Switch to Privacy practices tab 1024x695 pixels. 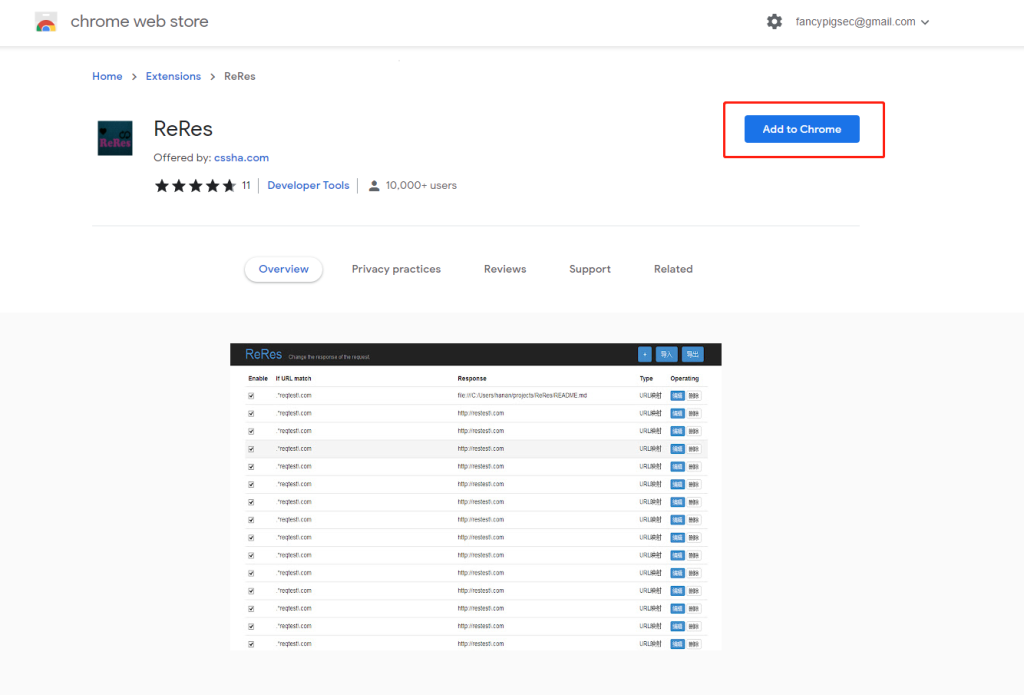click(x=396, y=269)
